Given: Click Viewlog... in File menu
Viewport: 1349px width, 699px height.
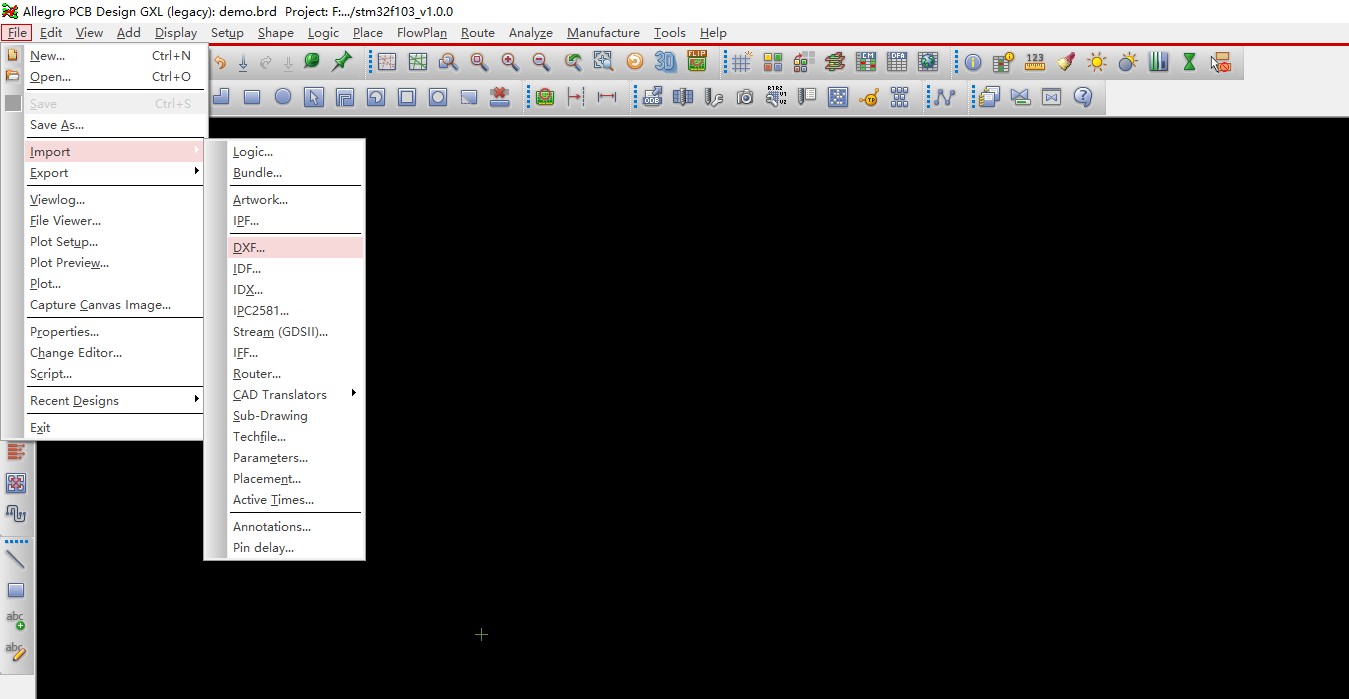Looking at the screenshot, I should pos(114,200).
